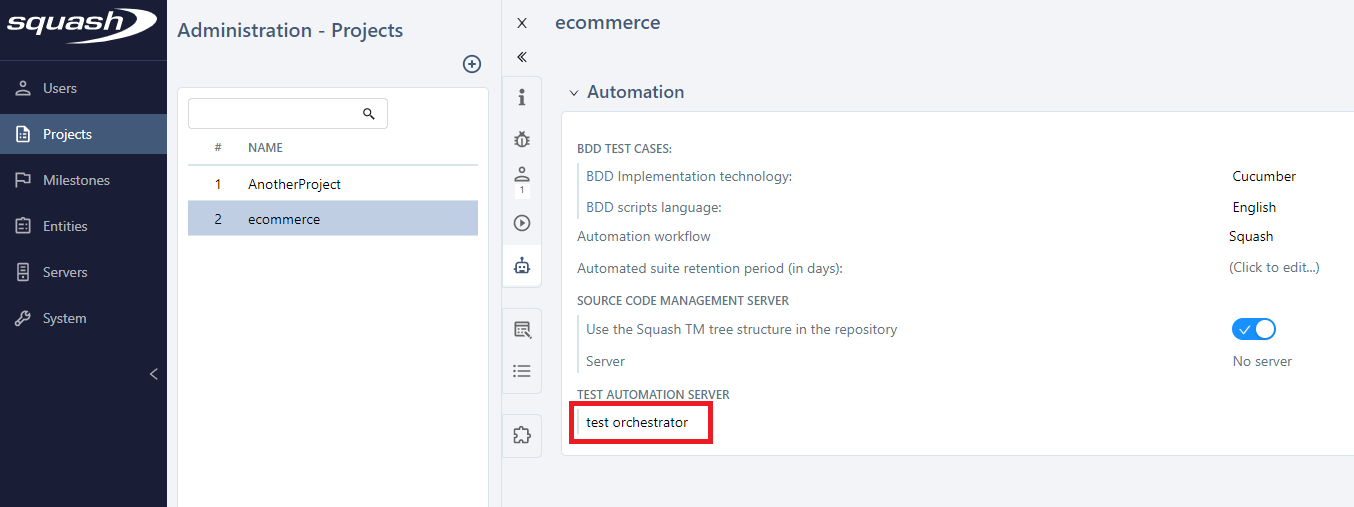Select AnotherProject in the project list

click(x=294, y=184)
